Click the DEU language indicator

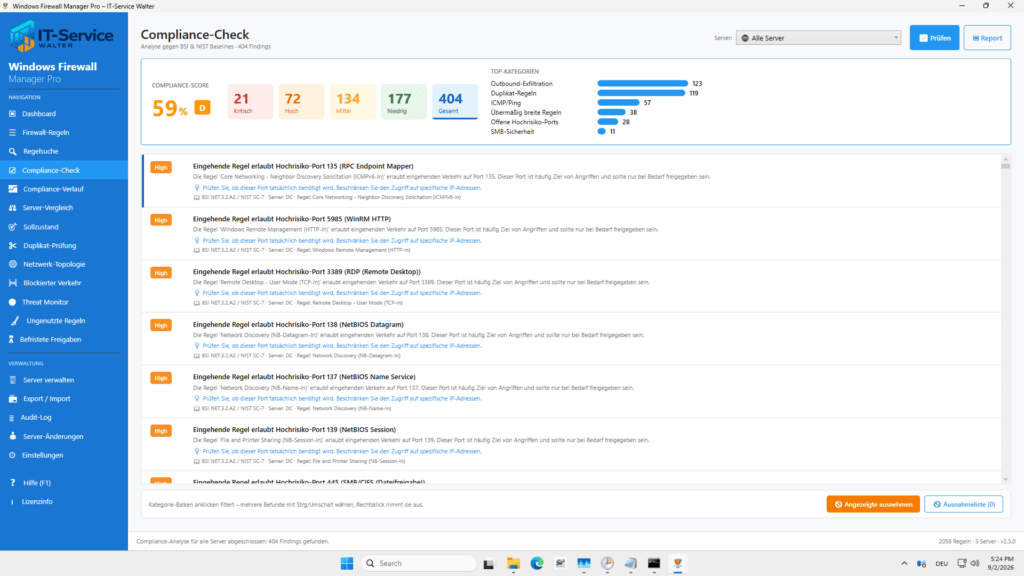click(941, 564)
